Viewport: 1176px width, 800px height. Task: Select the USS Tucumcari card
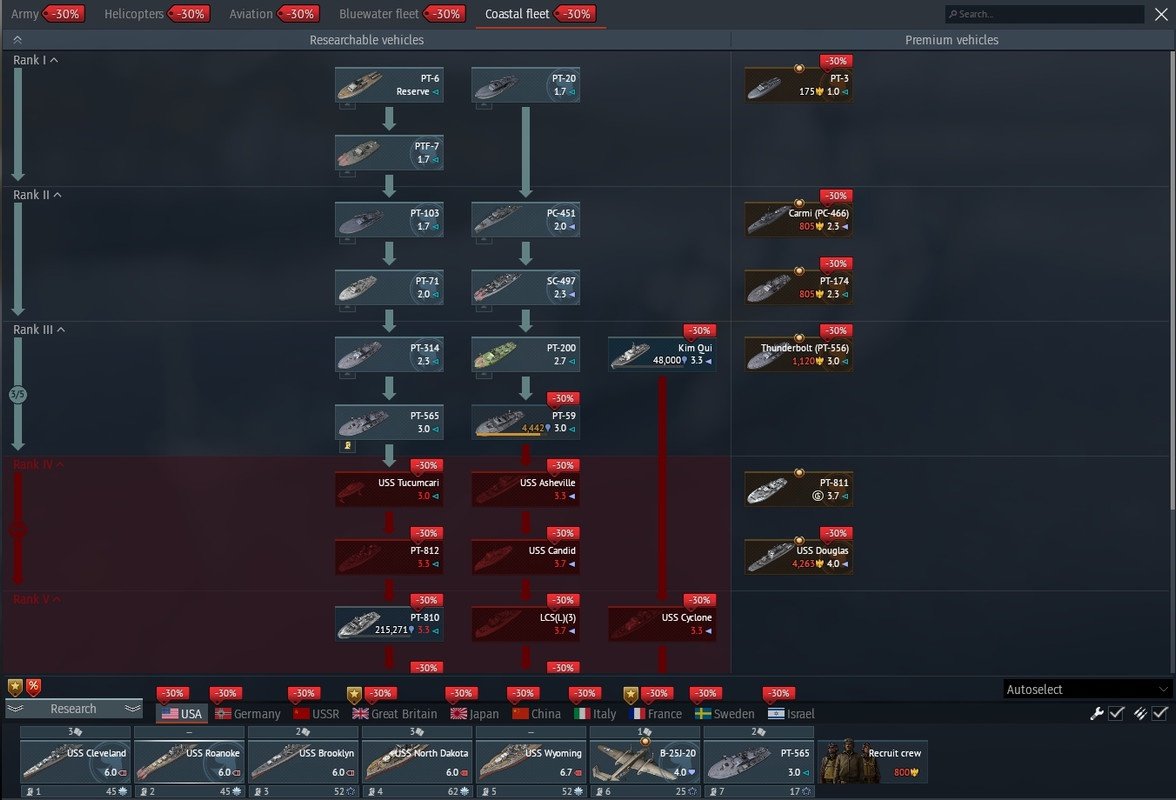pyautogui.click(x=389, y=490)
